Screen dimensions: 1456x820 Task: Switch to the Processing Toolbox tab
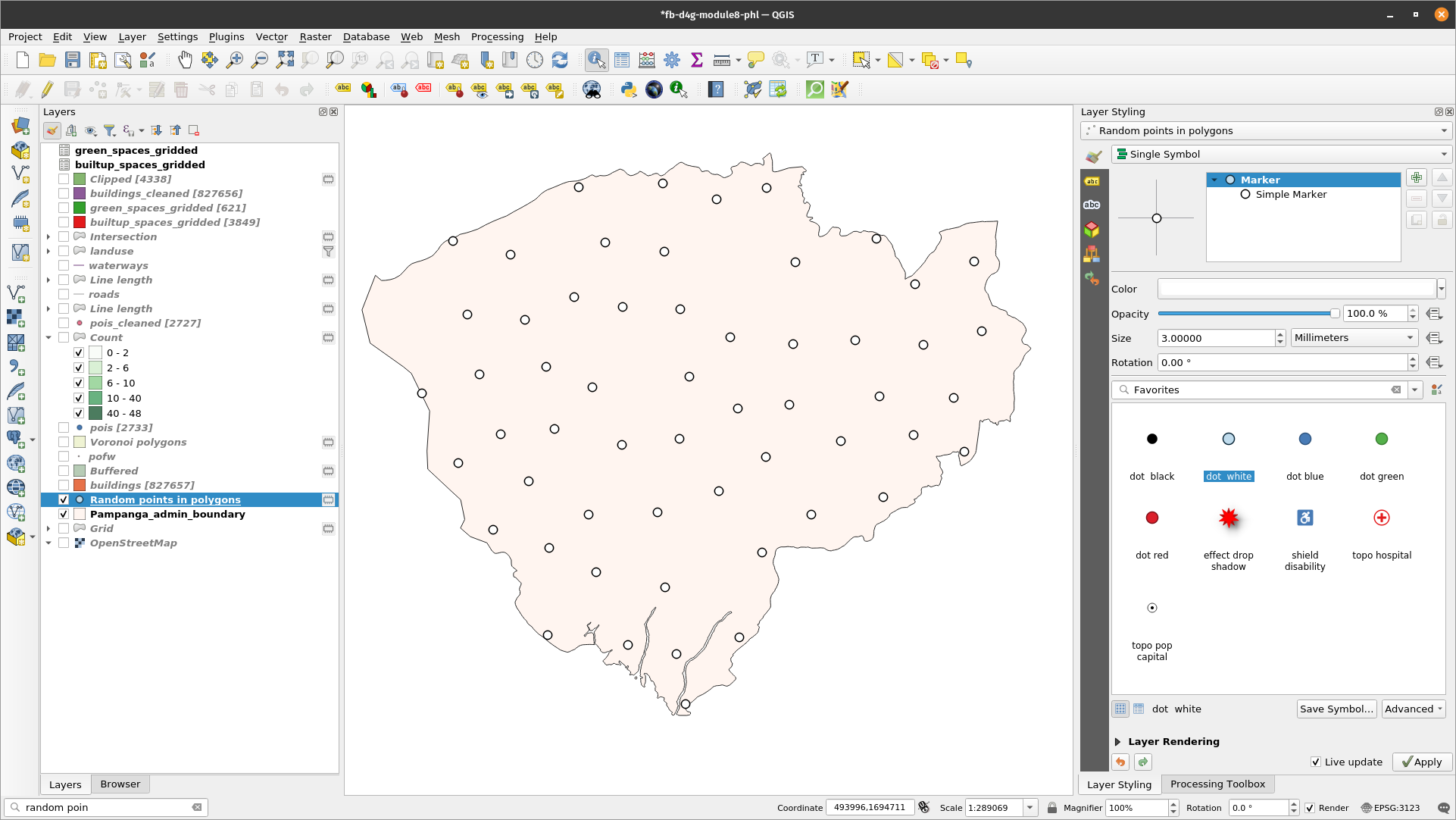point(1217,784)
